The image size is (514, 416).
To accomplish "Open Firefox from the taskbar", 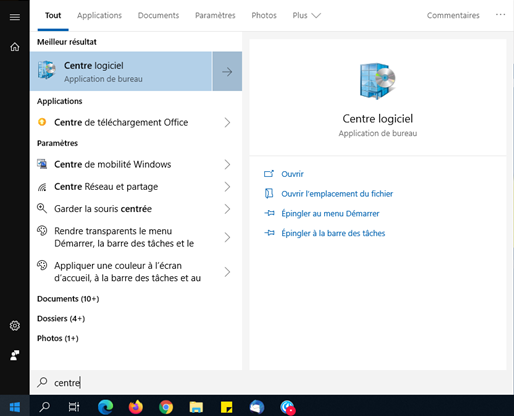I will (x=136, y=407).
